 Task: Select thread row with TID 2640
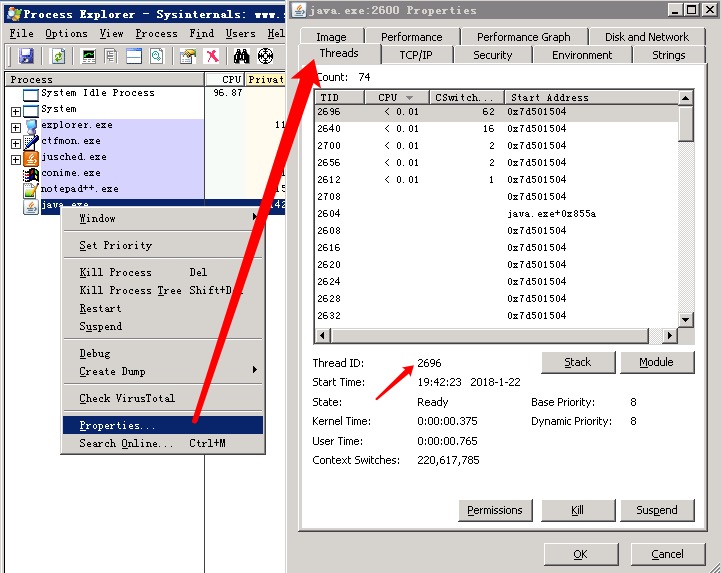[496, 129]
